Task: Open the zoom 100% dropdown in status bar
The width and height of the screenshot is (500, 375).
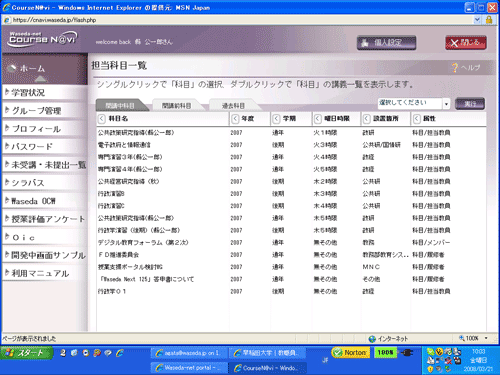Action: coord(486,338)
